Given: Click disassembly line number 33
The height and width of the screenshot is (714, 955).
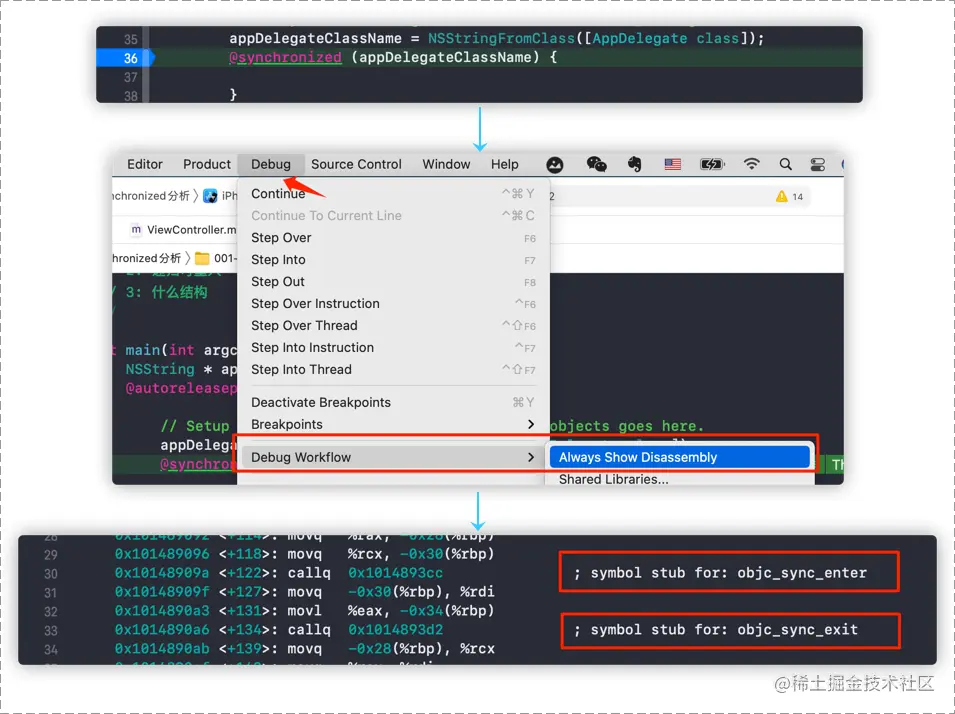Looking at the screenshot, I should (x=51, y=631).
